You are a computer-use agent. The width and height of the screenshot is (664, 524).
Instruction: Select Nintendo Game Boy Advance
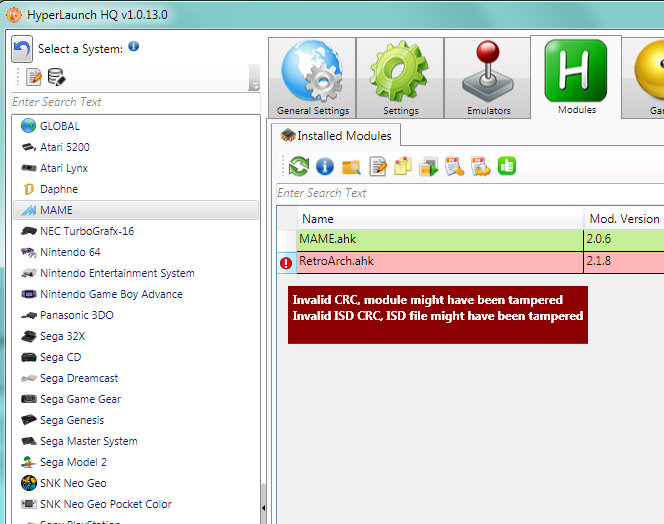[136, 294]
